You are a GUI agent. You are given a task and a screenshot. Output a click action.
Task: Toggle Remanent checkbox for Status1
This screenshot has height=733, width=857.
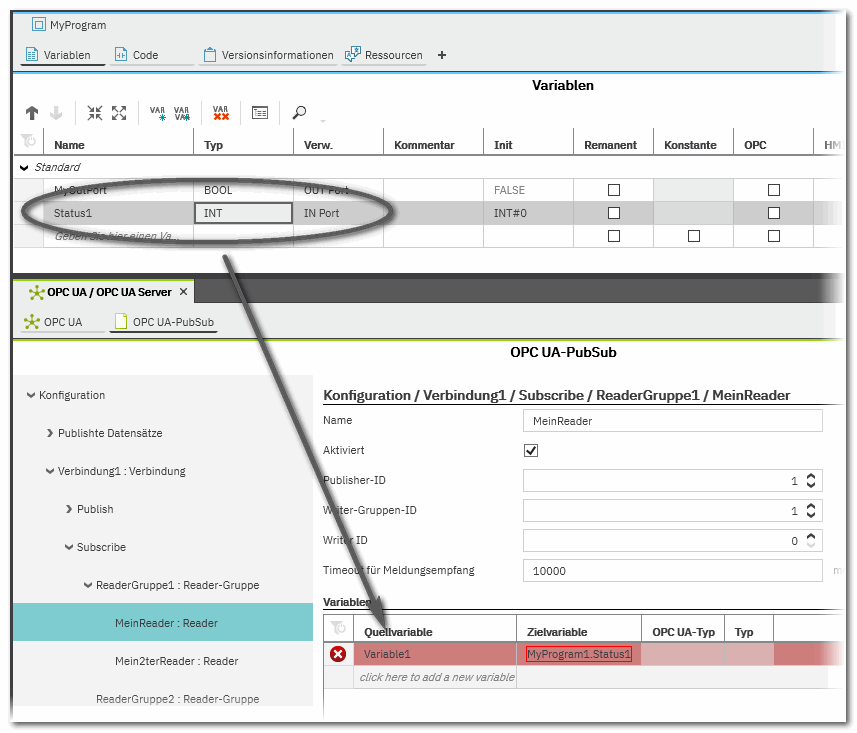tap(614, 213)
